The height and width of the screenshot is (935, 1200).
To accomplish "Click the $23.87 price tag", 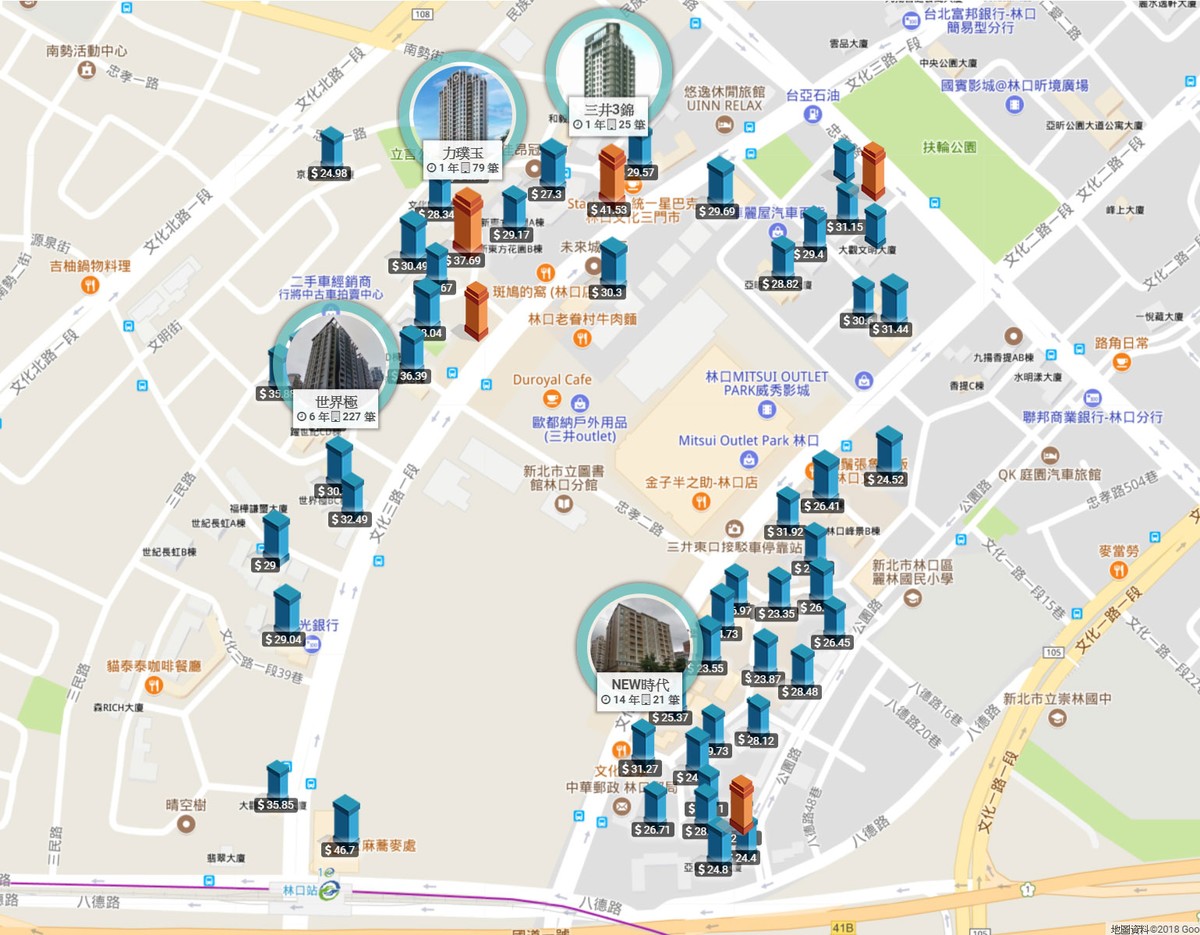I will pyautogui.click(x=763, y=679).
